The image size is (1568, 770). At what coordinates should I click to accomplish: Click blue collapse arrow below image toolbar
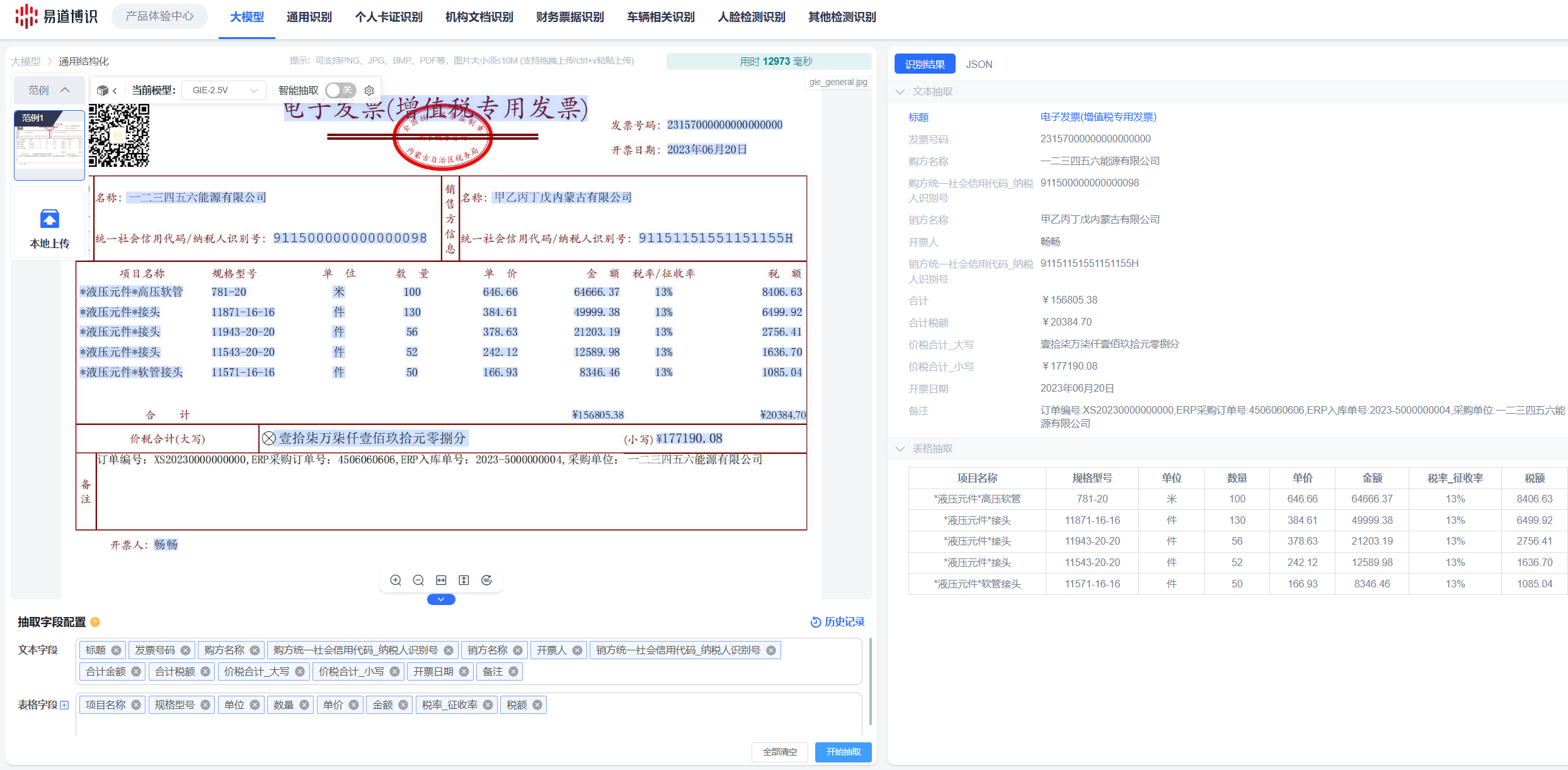tap(441, 599)
